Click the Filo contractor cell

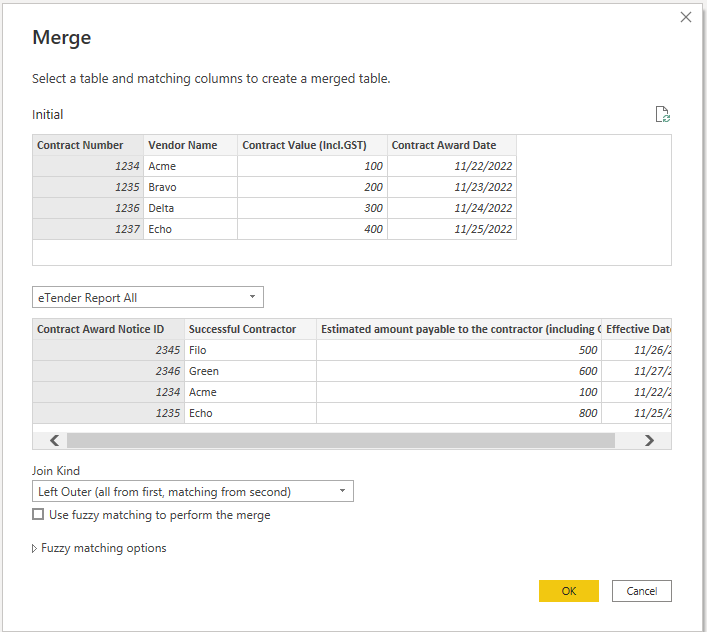250,350
